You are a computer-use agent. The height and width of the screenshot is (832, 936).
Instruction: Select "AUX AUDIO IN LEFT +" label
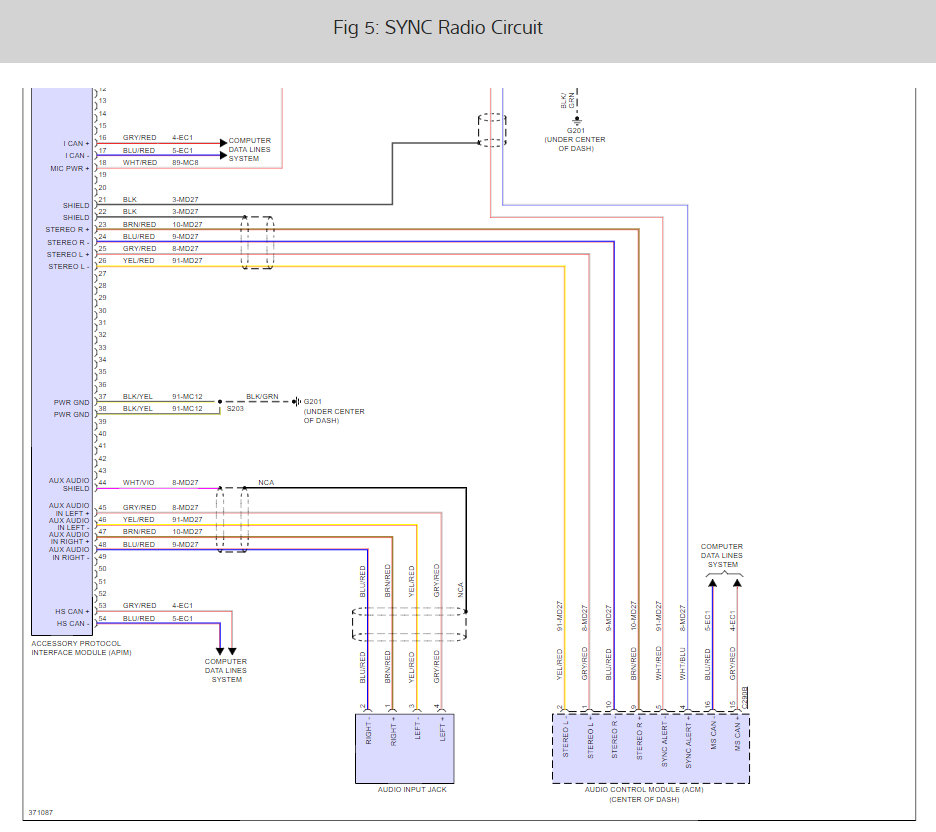coord(69,510)
